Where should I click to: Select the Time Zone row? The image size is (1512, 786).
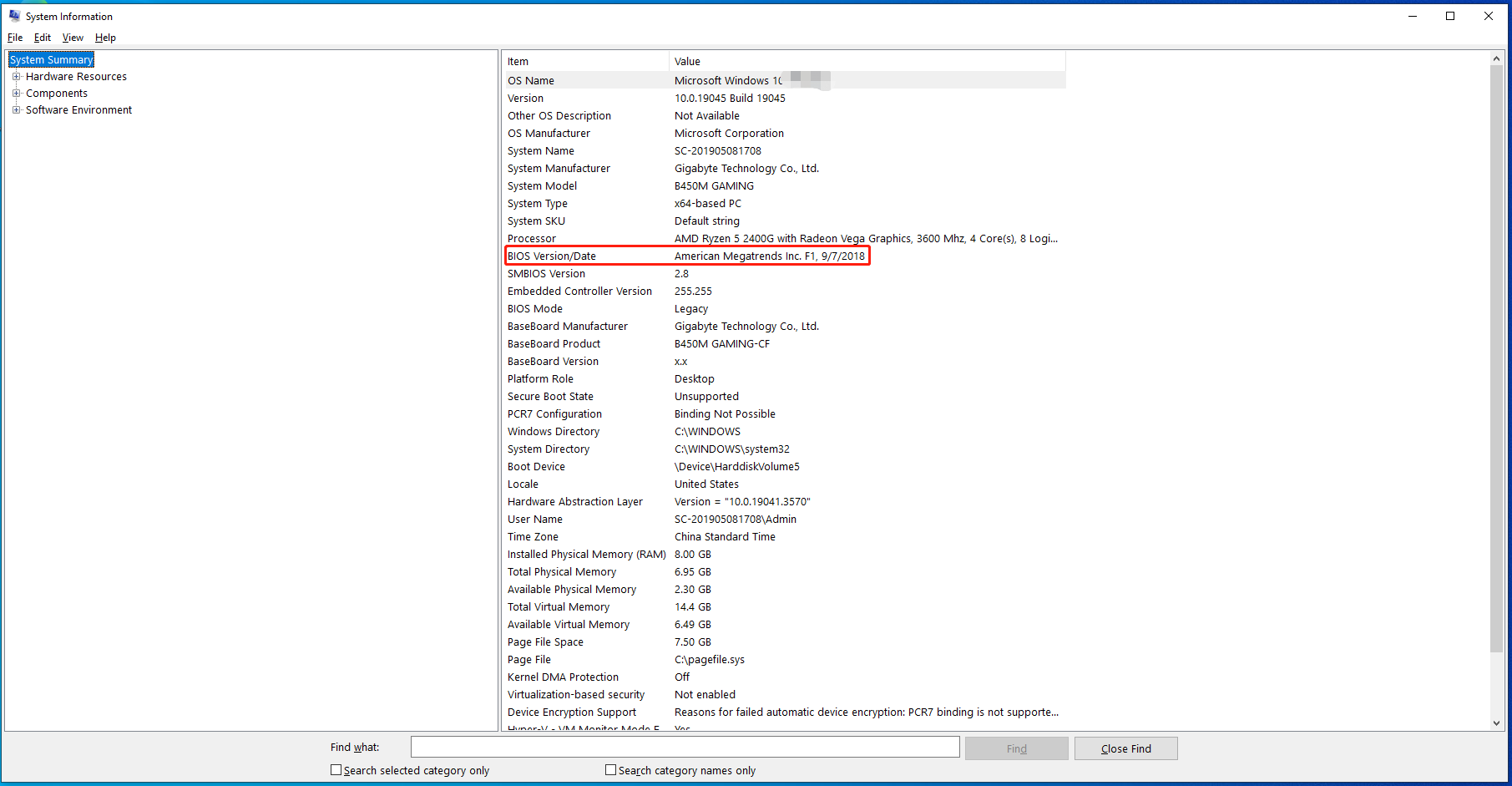coord(784,536)
